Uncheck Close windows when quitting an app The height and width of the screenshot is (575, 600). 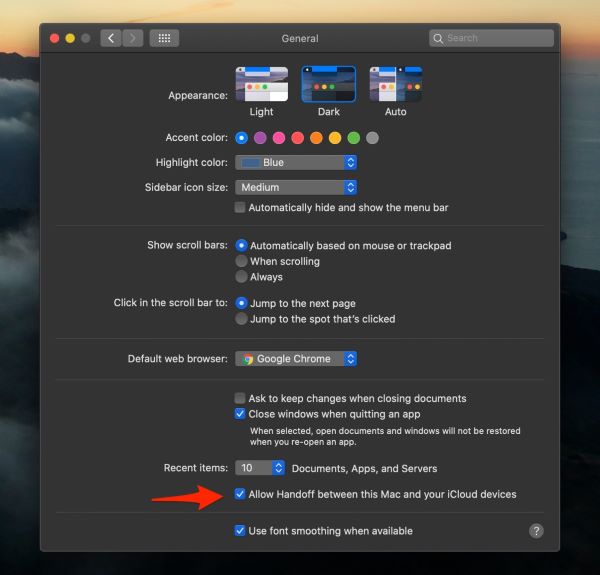coord(240,414)
